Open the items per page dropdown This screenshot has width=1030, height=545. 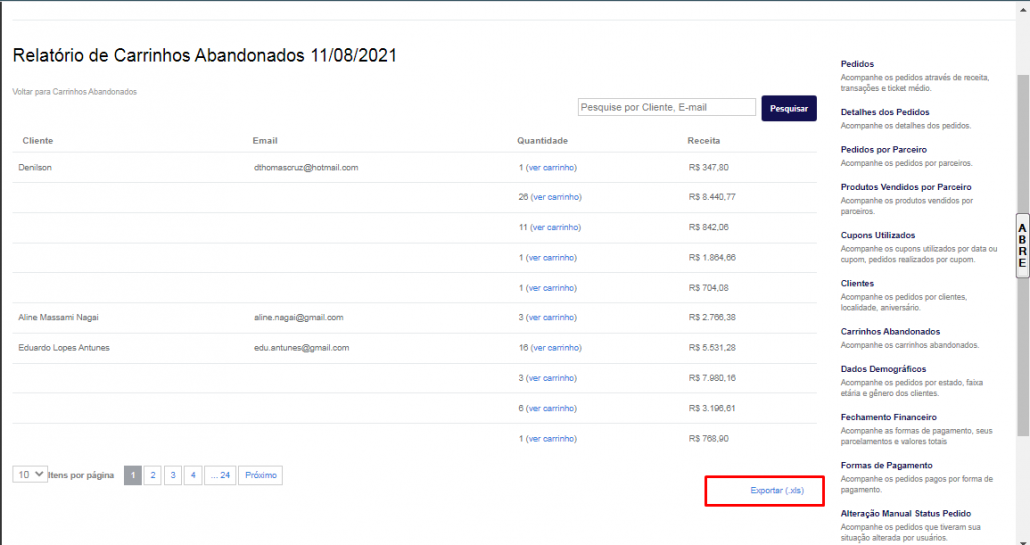pos(30,475)
